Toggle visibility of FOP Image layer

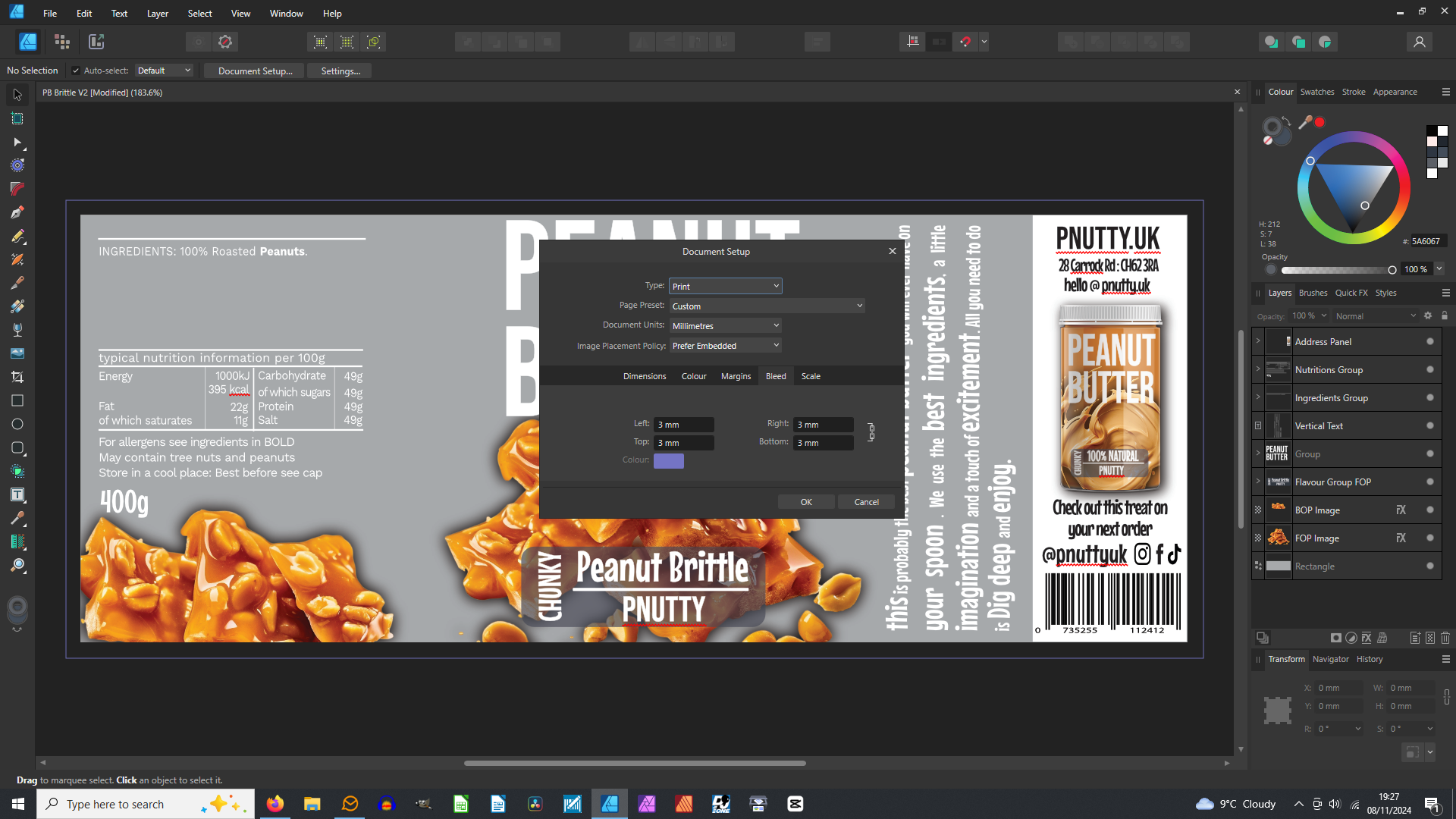(1430, 538)
